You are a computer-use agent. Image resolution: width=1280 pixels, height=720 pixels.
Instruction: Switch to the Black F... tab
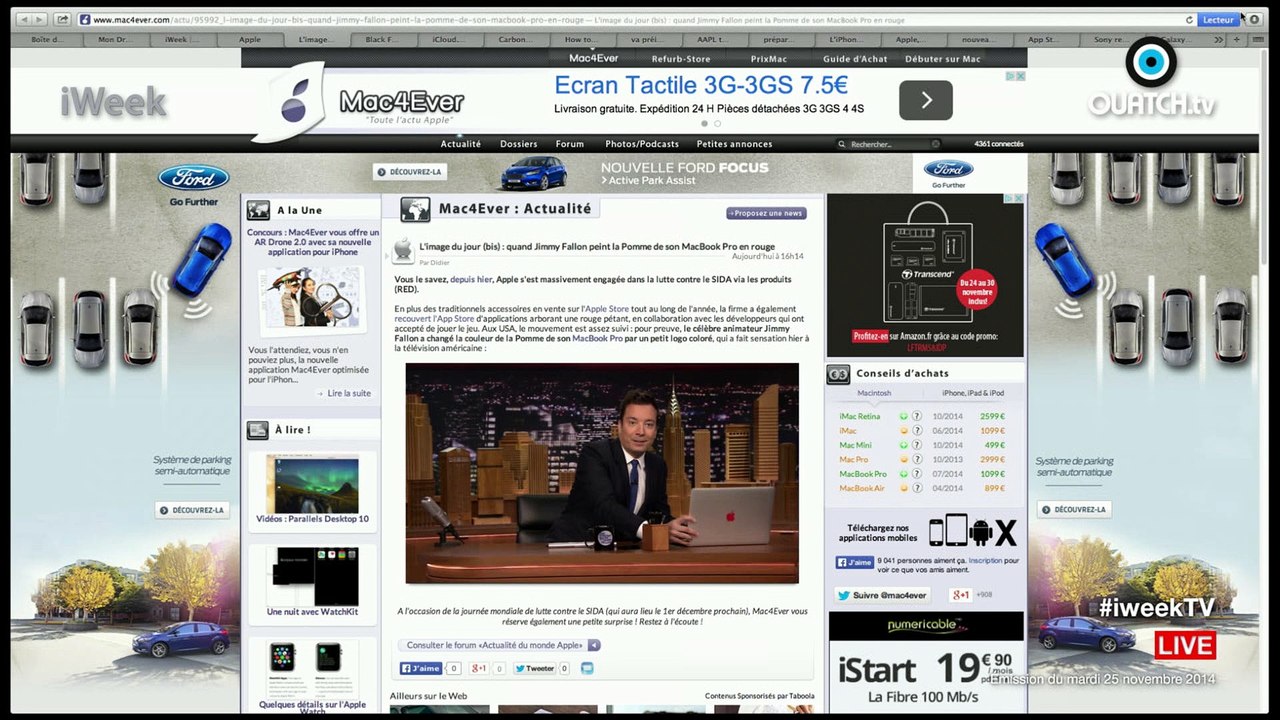click(x=382, y=40)
